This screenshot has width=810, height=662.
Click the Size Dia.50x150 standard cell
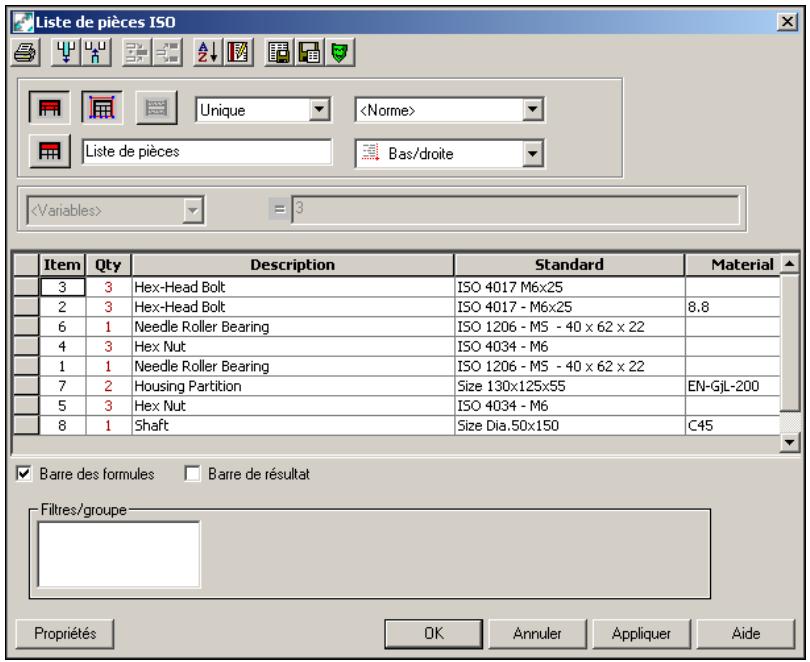[x=569, y=425]
